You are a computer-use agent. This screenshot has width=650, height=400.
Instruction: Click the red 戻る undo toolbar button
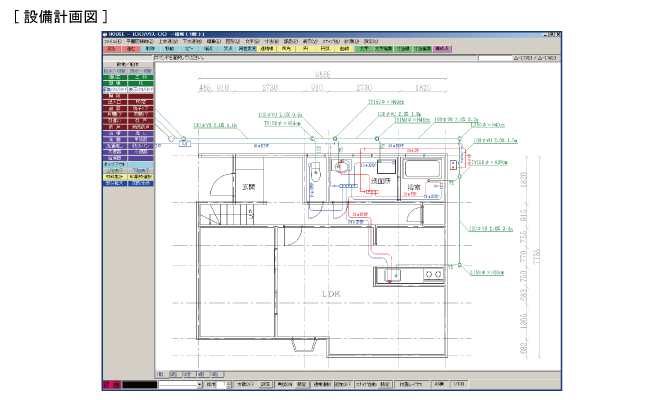tap(111, 48)
